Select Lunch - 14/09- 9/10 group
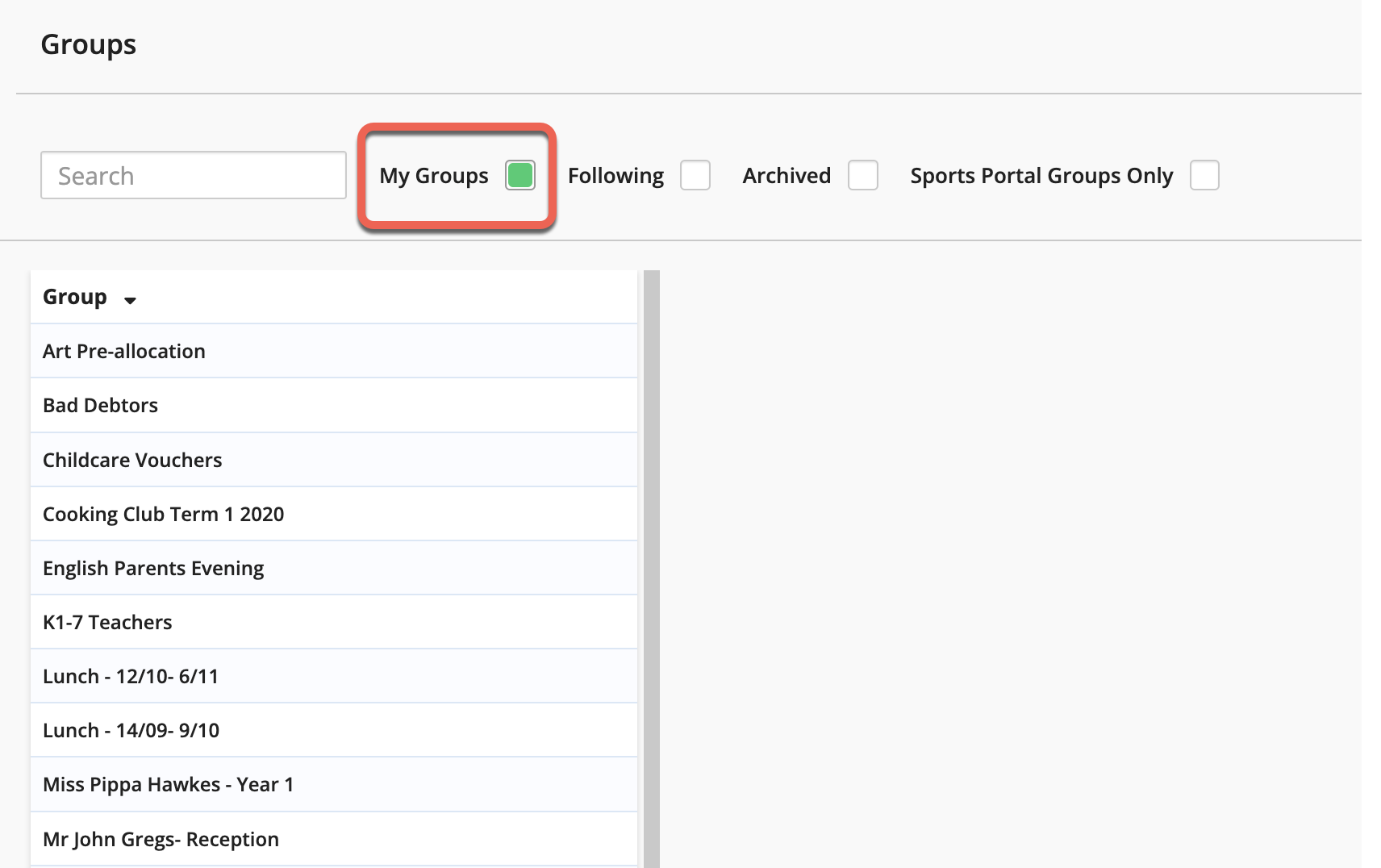The image size is (1381, 868). [334, 730]
